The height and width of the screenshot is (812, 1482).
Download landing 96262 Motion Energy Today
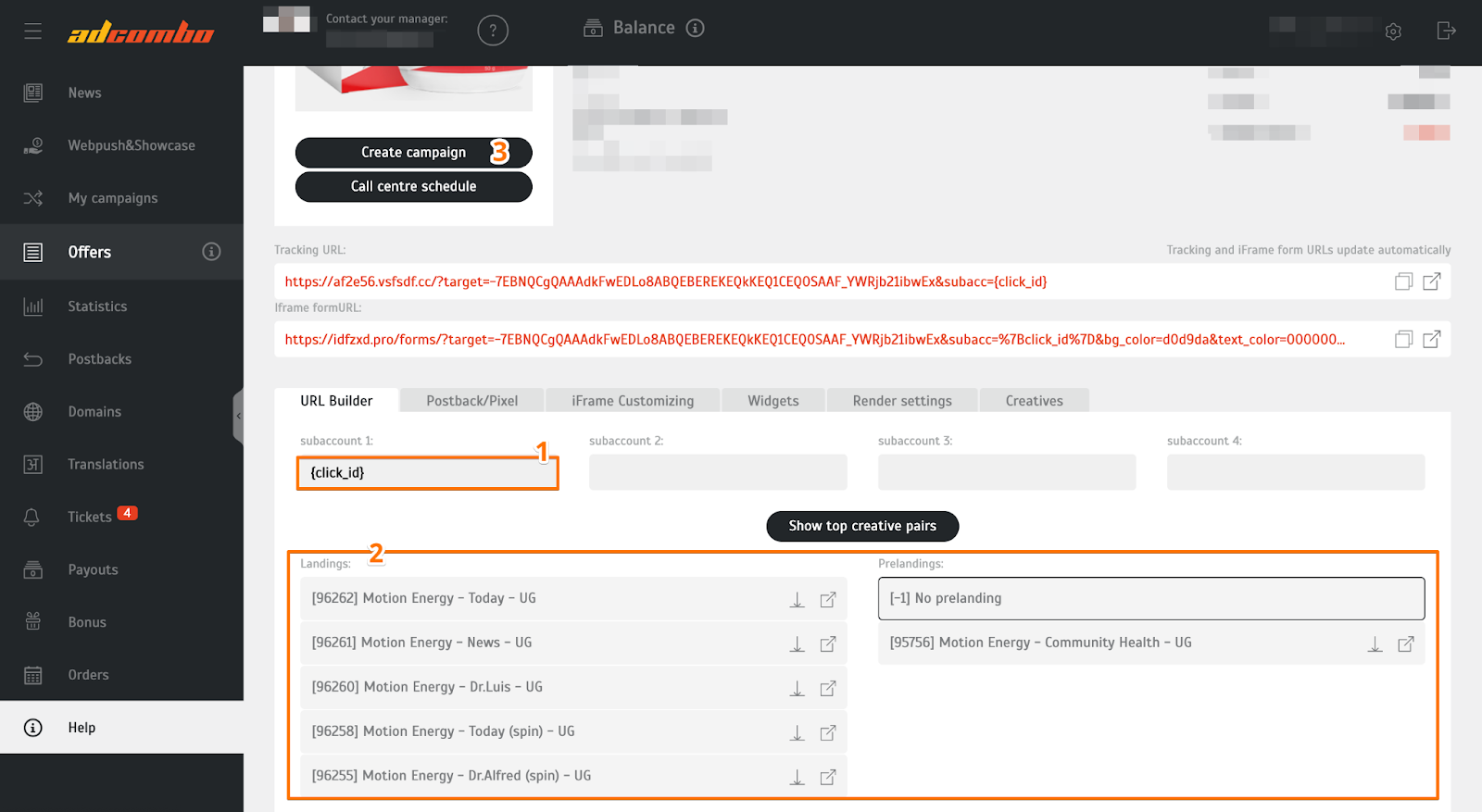pyautogui.click(x=797, y=600)
